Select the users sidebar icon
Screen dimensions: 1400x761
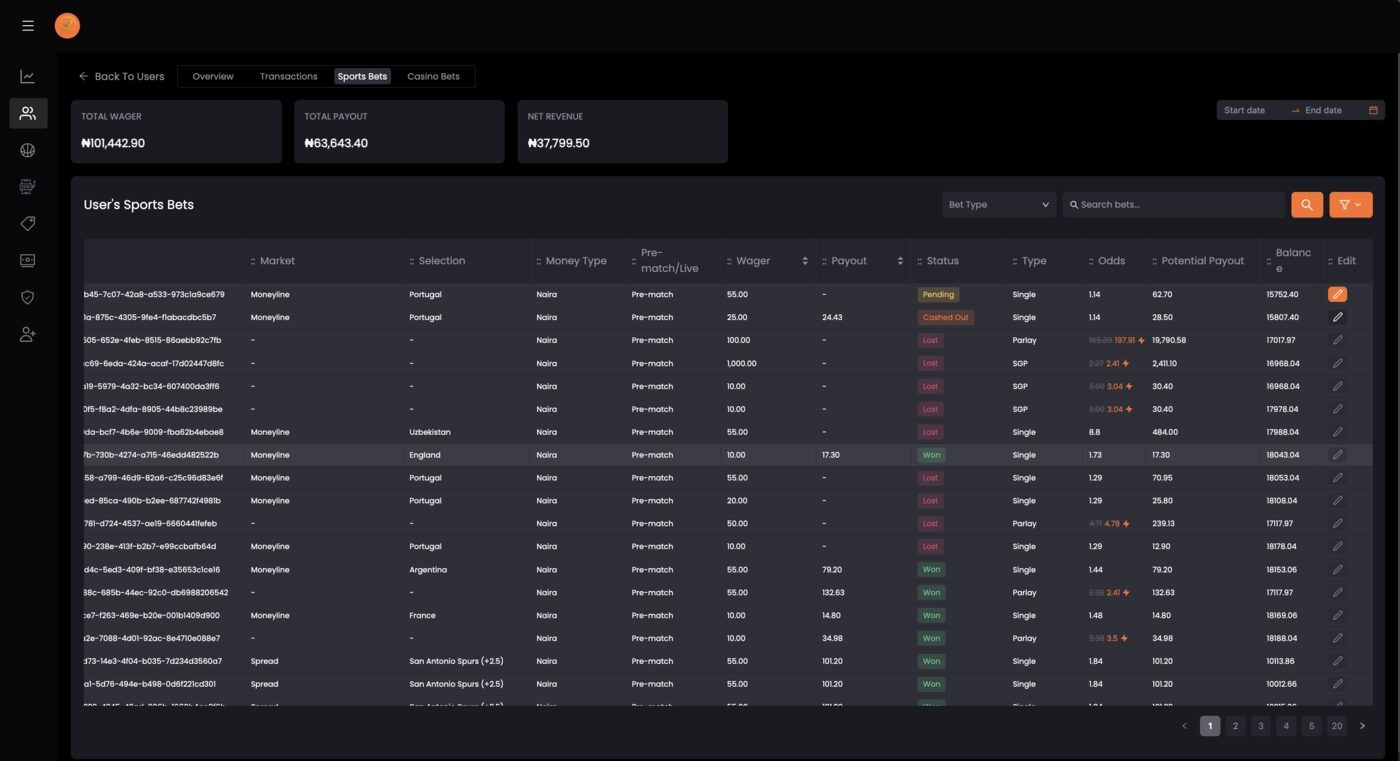click(28, 113)
